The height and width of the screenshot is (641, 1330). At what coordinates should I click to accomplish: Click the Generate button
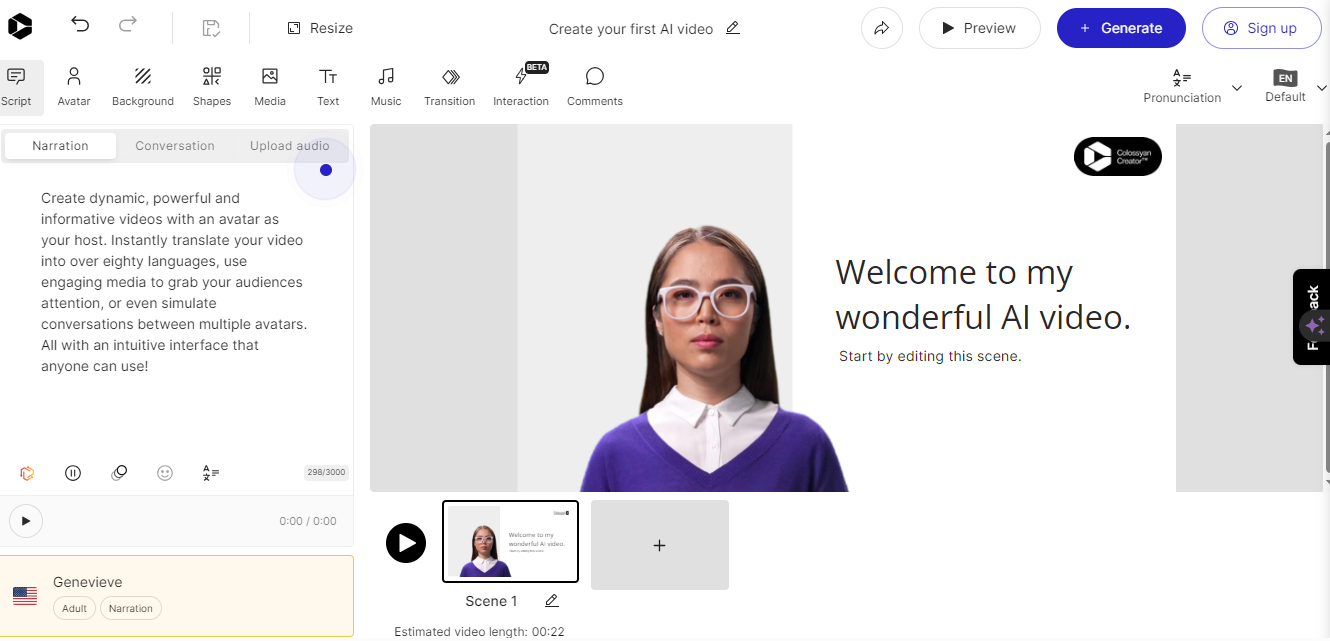click(1121, 27)
